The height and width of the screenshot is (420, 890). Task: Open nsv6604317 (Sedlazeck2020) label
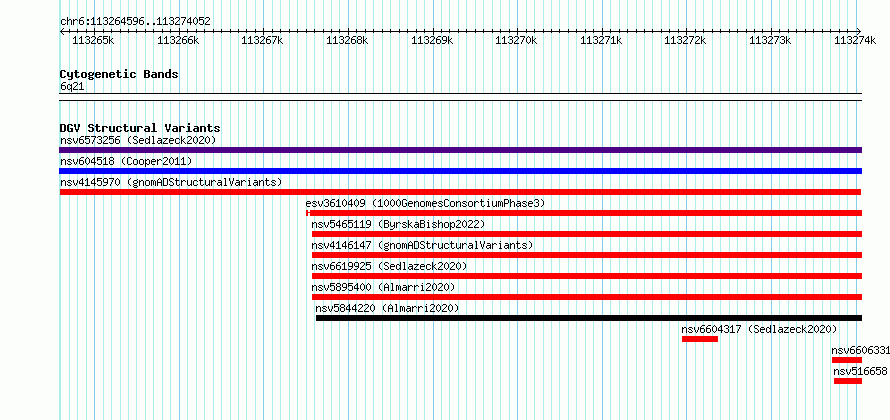click(x=759, y=329)
